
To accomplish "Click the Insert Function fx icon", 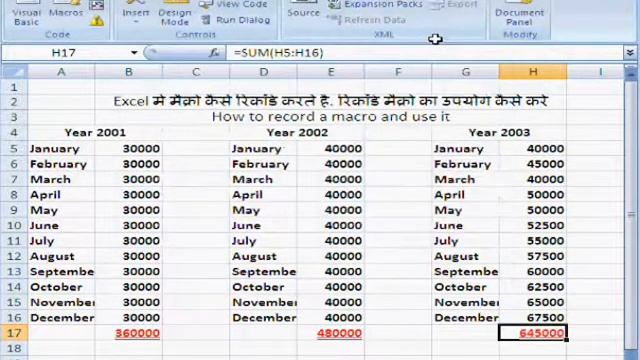I will pos(214,53).
